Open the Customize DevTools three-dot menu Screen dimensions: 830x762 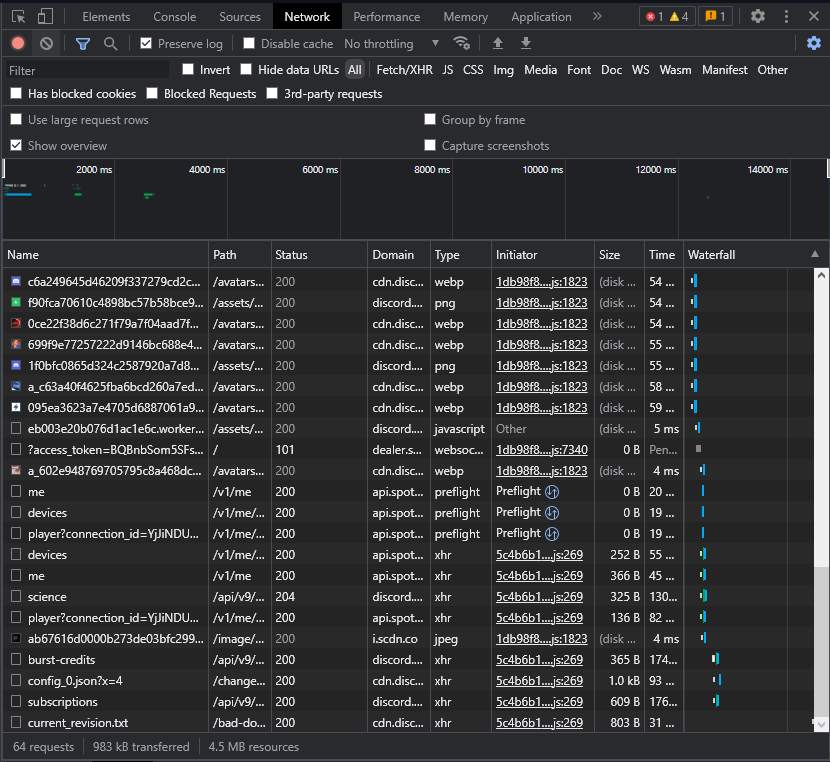tap(786, 16)
